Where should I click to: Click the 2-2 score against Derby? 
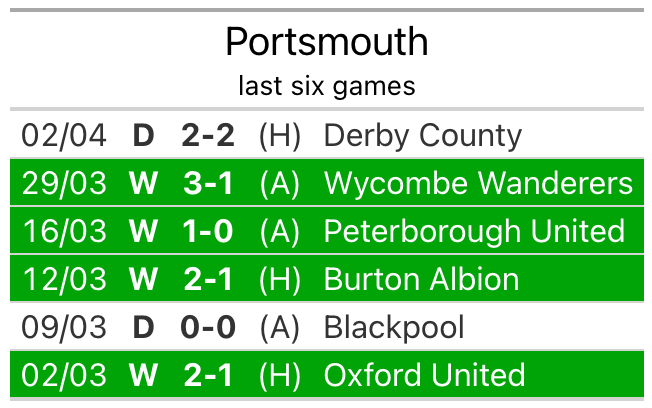208,136
